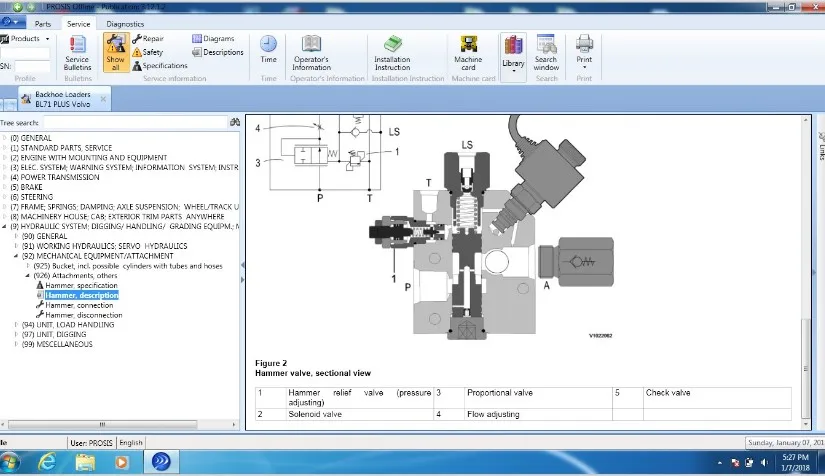Open the Library dropdown
This screenshot has height=476, width=825.
coord(513,57)
